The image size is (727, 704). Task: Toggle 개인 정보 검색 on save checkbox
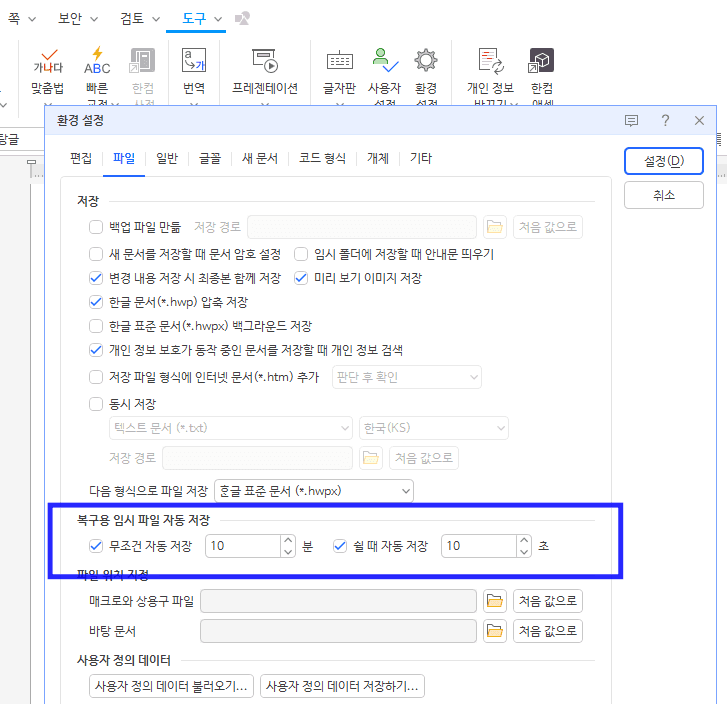96,350
